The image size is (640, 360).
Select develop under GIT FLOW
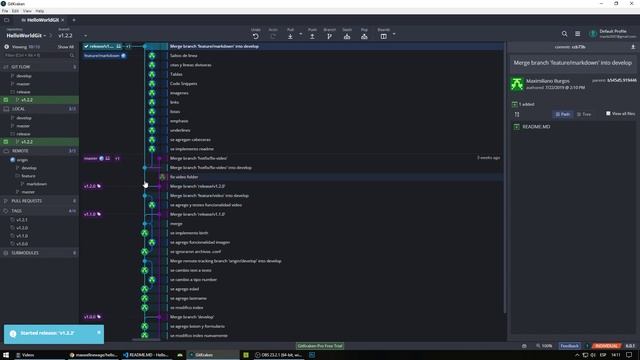(x=24, y=76)
